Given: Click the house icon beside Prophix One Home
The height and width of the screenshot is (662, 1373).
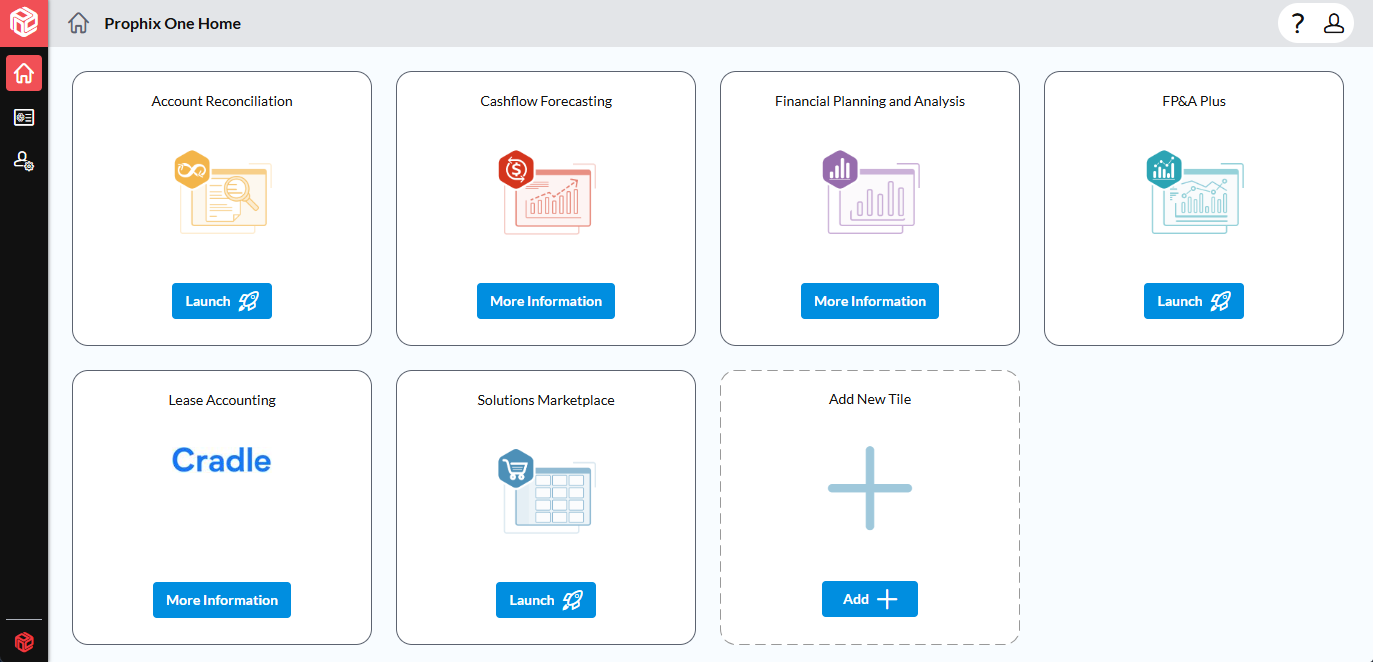Looking at the screenshot, I should pyautogui.click(x=79, y=23).
